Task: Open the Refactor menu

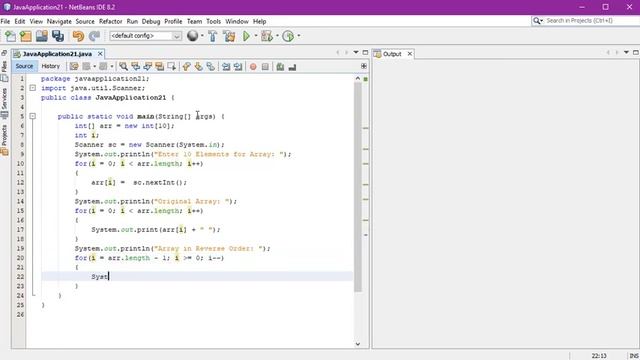Action: 110,21
